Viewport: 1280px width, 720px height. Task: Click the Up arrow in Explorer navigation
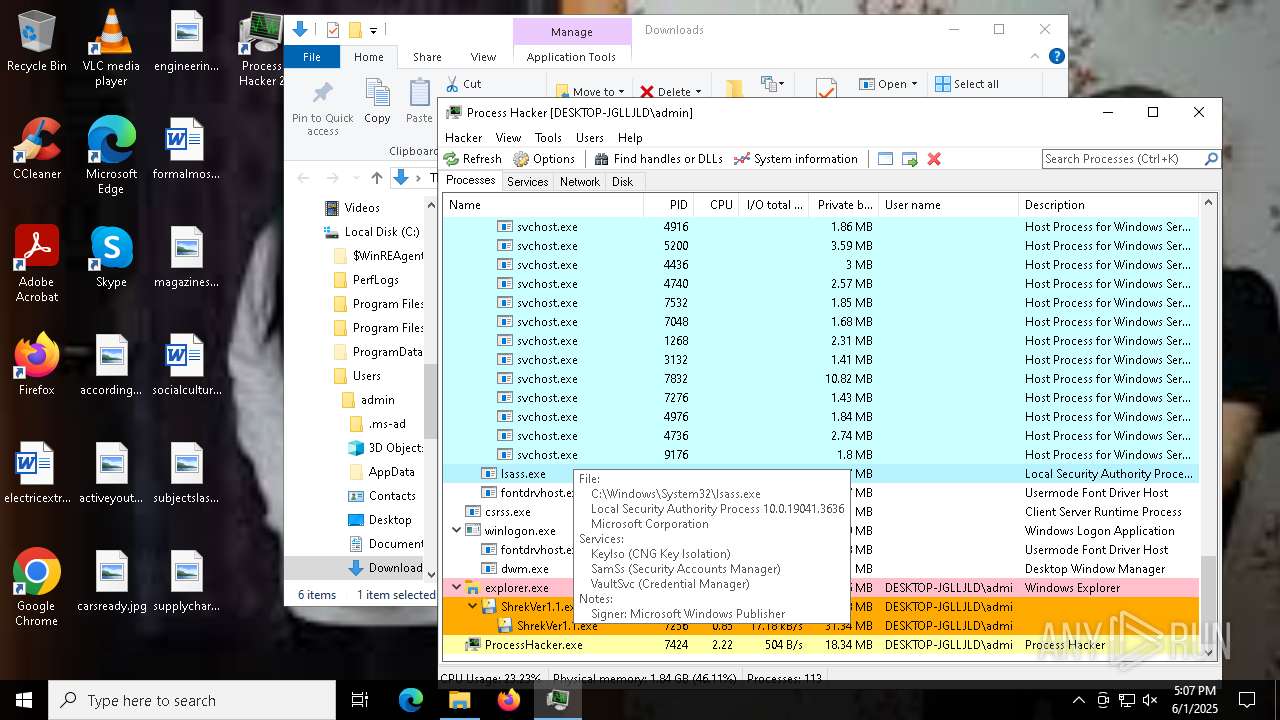(376, 178)
